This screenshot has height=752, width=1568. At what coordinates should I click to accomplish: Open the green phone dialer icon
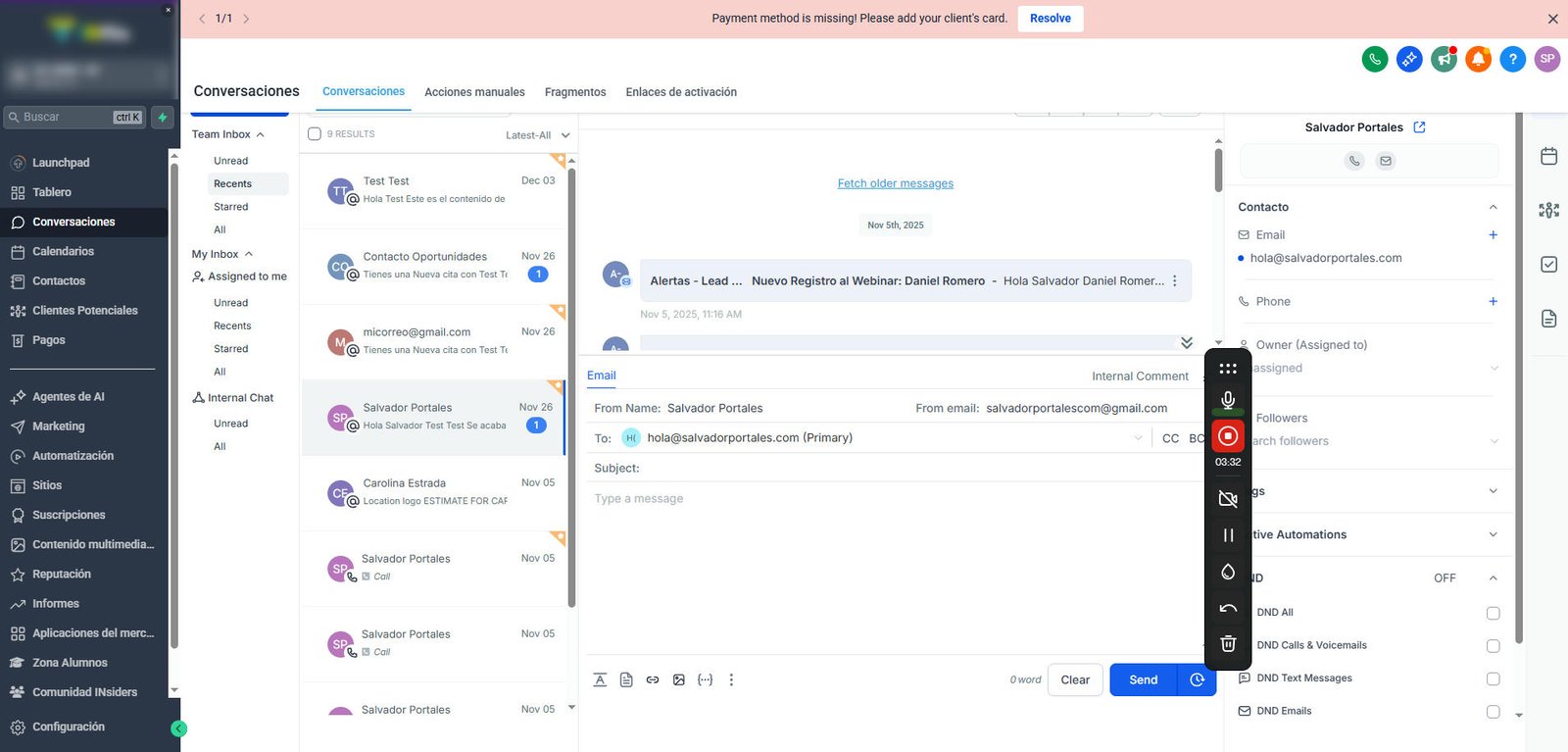click(x=1375, y=59)
